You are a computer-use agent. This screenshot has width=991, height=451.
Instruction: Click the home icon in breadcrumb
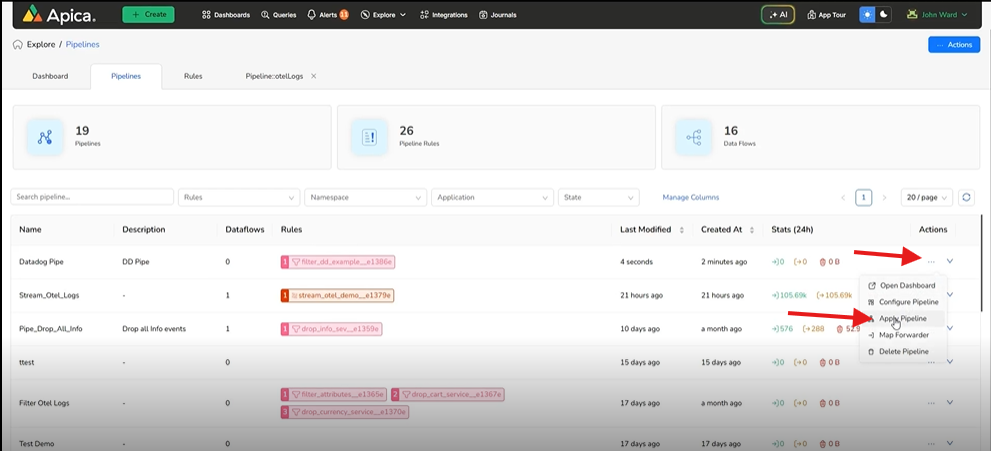pos(17,45)
